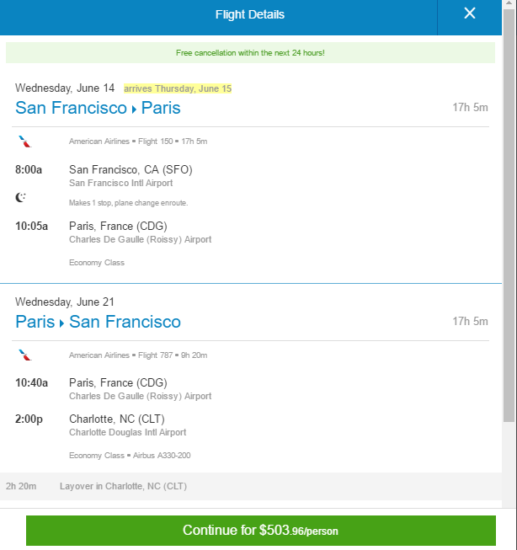Click American Airlines logo for Flight 787
Image resolution: width=517 pixels, height=550 pixels.
pyautogui.click(x=25, y=355)
